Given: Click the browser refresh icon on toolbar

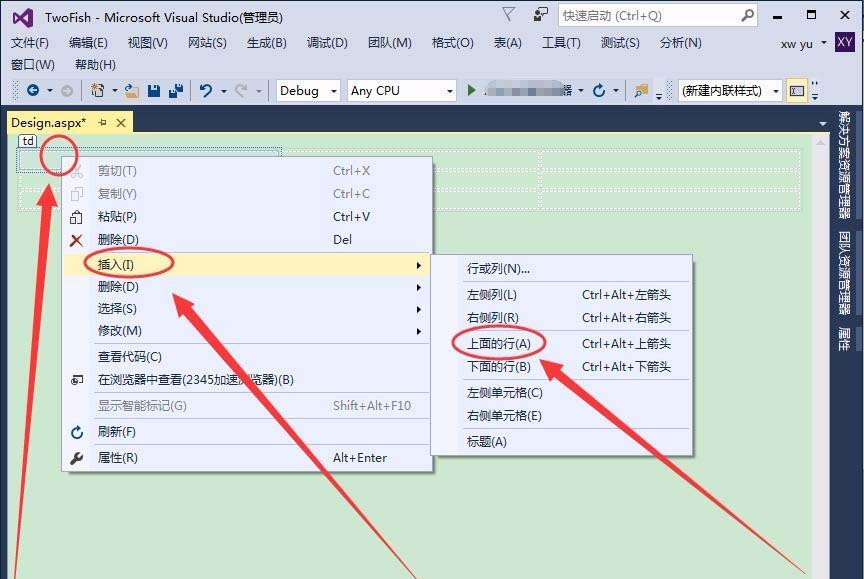Looking at the screenshot, I should coord(598,91).
